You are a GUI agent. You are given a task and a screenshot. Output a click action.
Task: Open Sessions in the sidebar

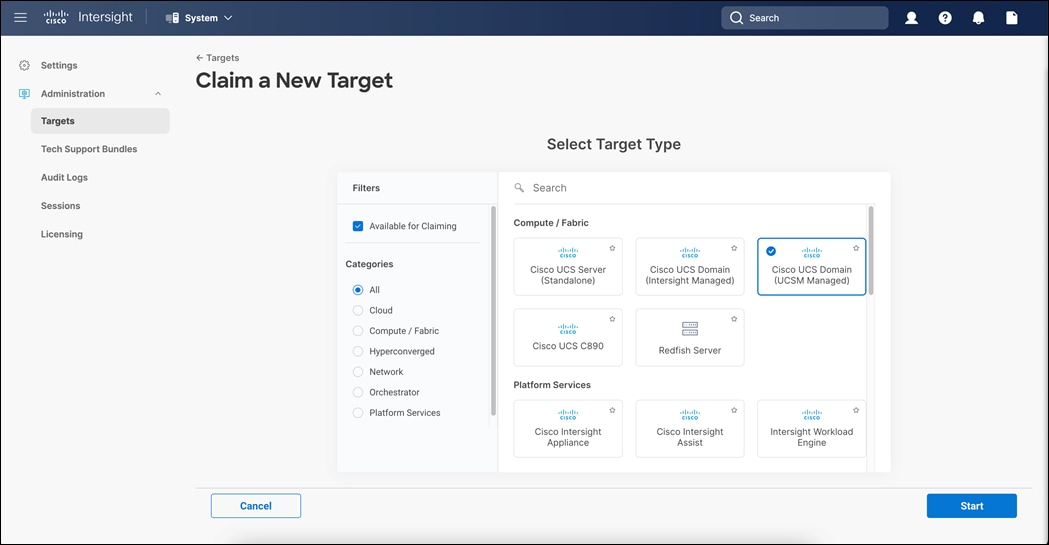click(60, 206)
